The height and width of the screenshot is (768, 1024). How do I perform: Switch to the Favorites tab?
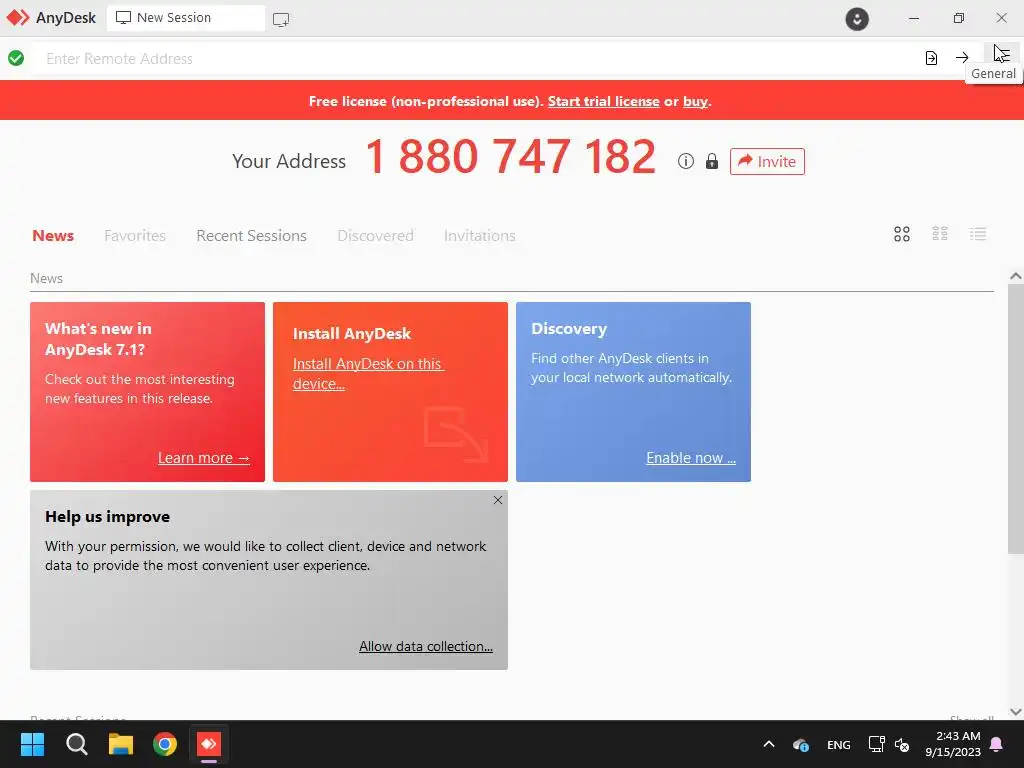[x=135, y=235]
